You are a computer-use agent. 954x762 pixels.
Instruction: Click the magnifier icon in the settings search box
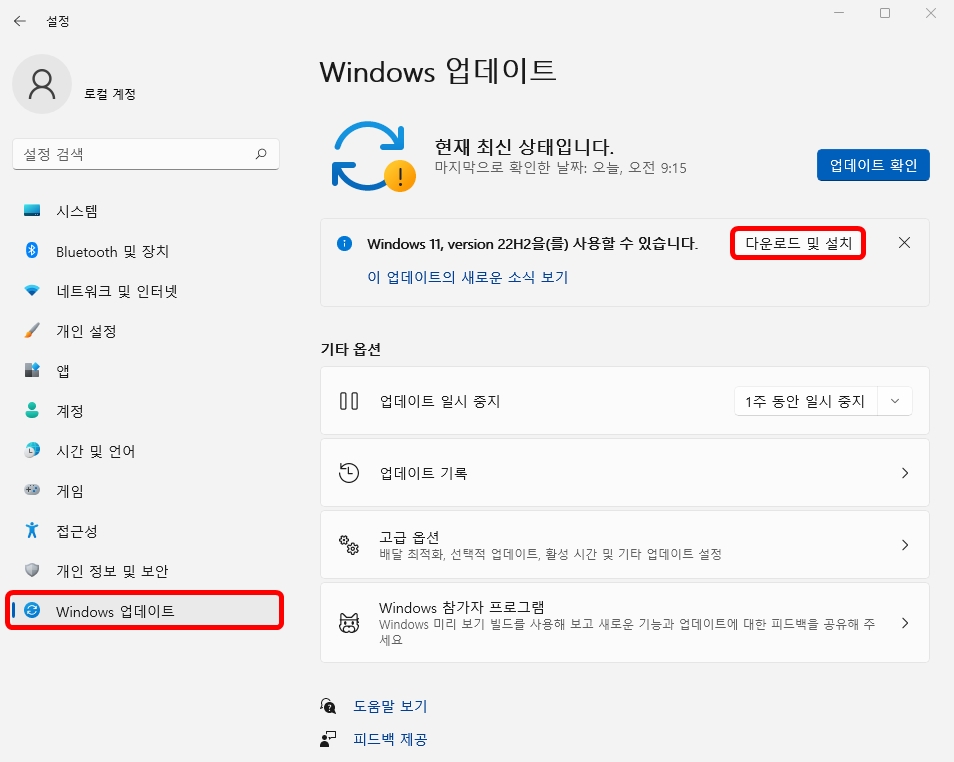tap(261, 154)
